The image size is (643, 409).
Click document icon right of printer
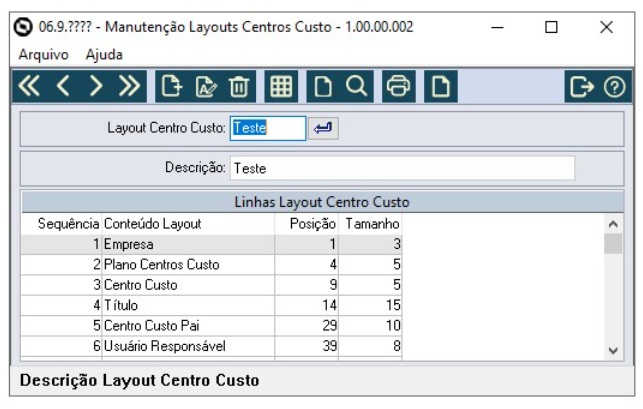(441, 86)
